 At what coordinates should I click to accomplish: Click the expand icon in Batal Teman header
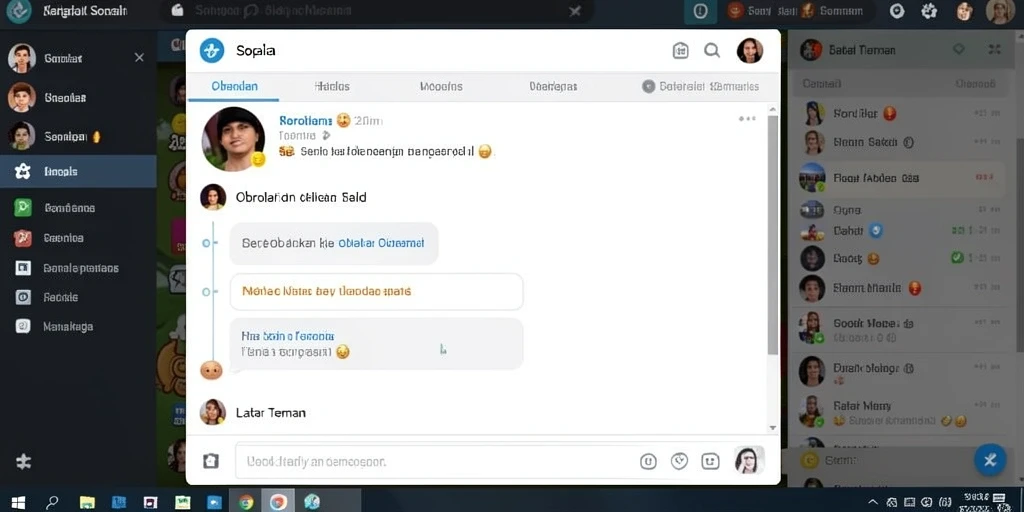pyautogui.click(x=995, y=49)
